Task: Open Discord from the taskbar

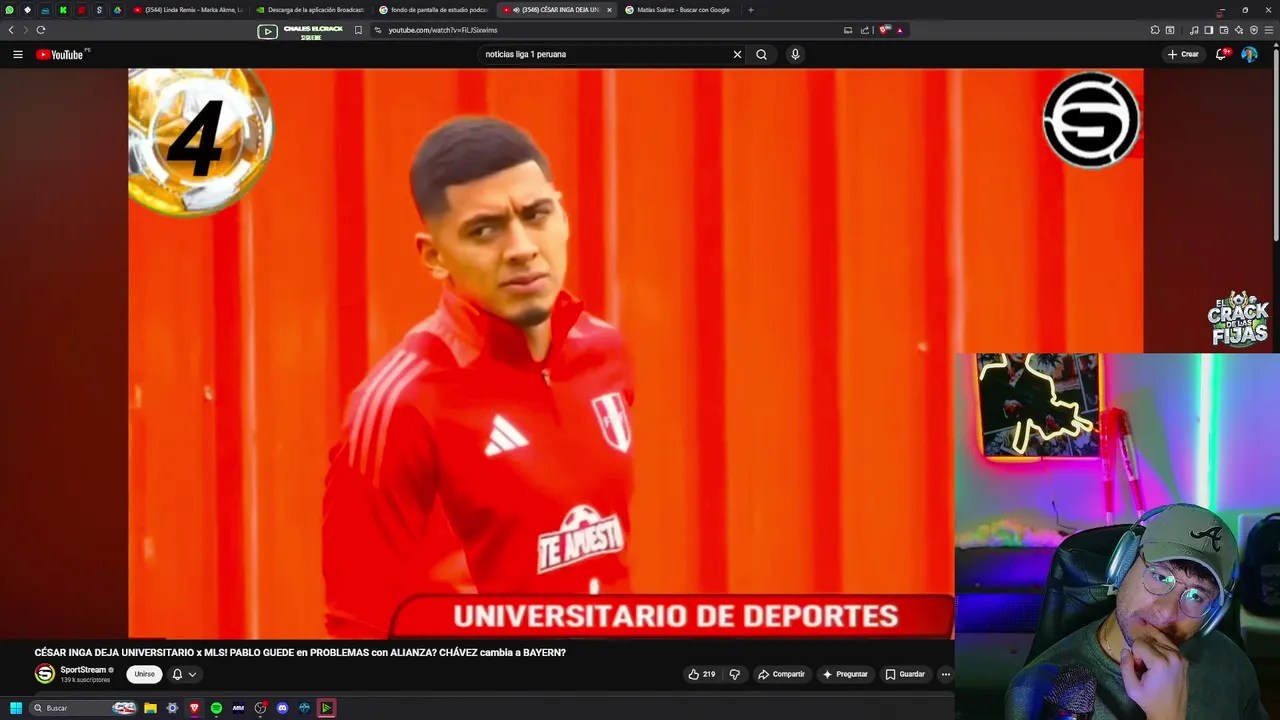Action: [282, 708]
